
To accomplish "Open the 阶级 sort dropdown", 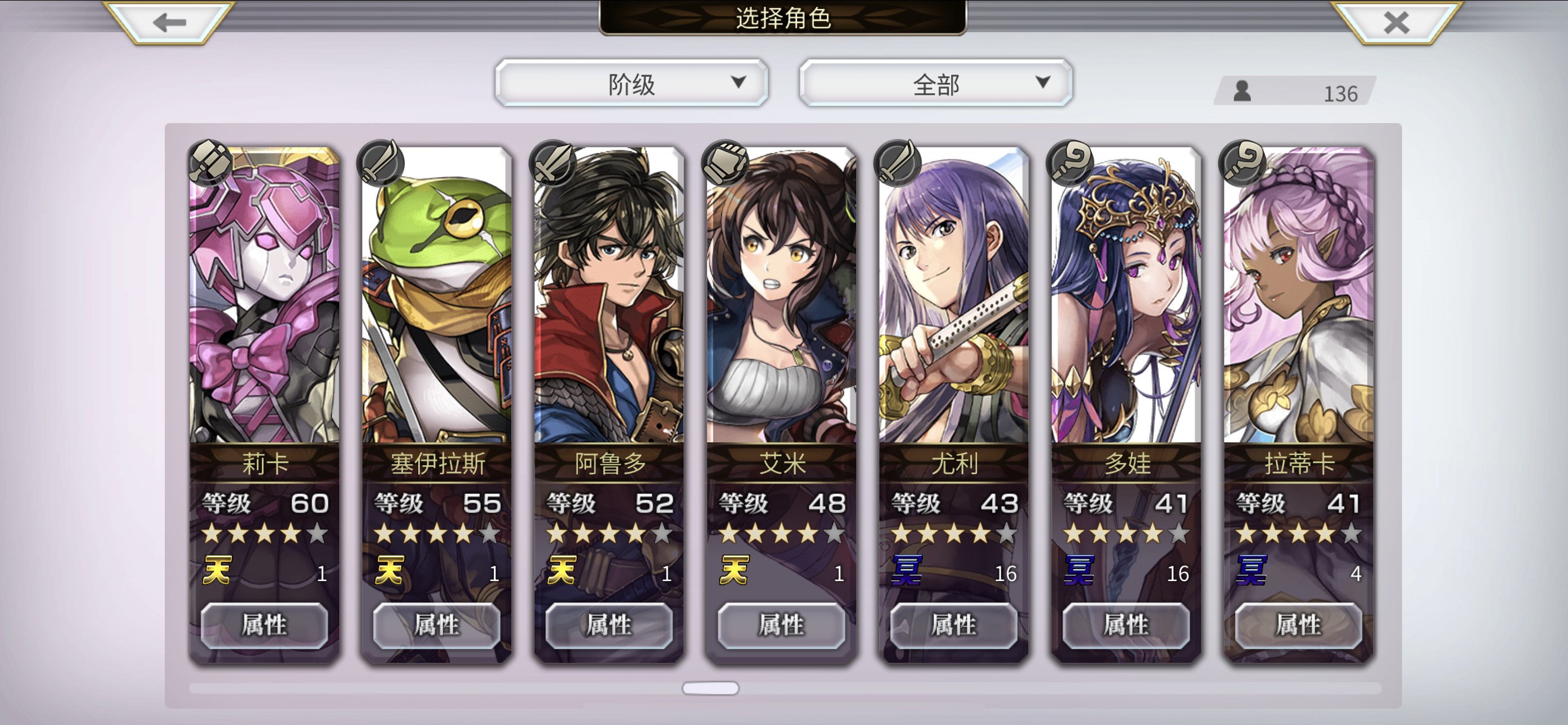I will [x=631, y=84].
